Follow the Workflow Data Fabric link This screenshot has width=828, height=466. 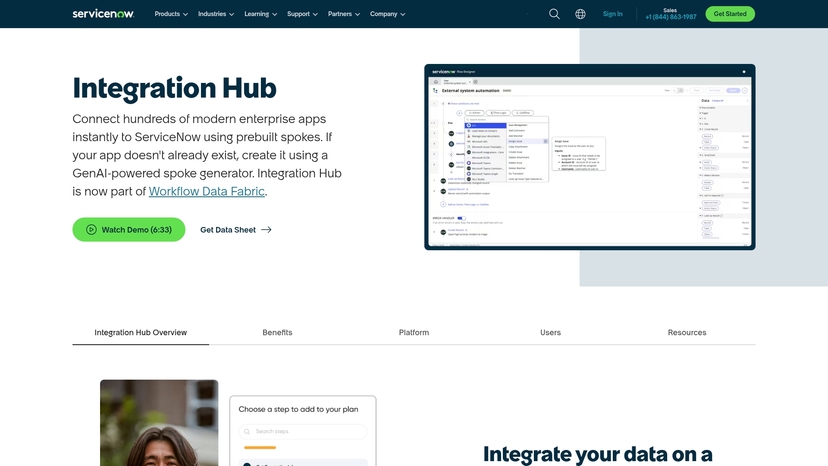click(206, 191)
